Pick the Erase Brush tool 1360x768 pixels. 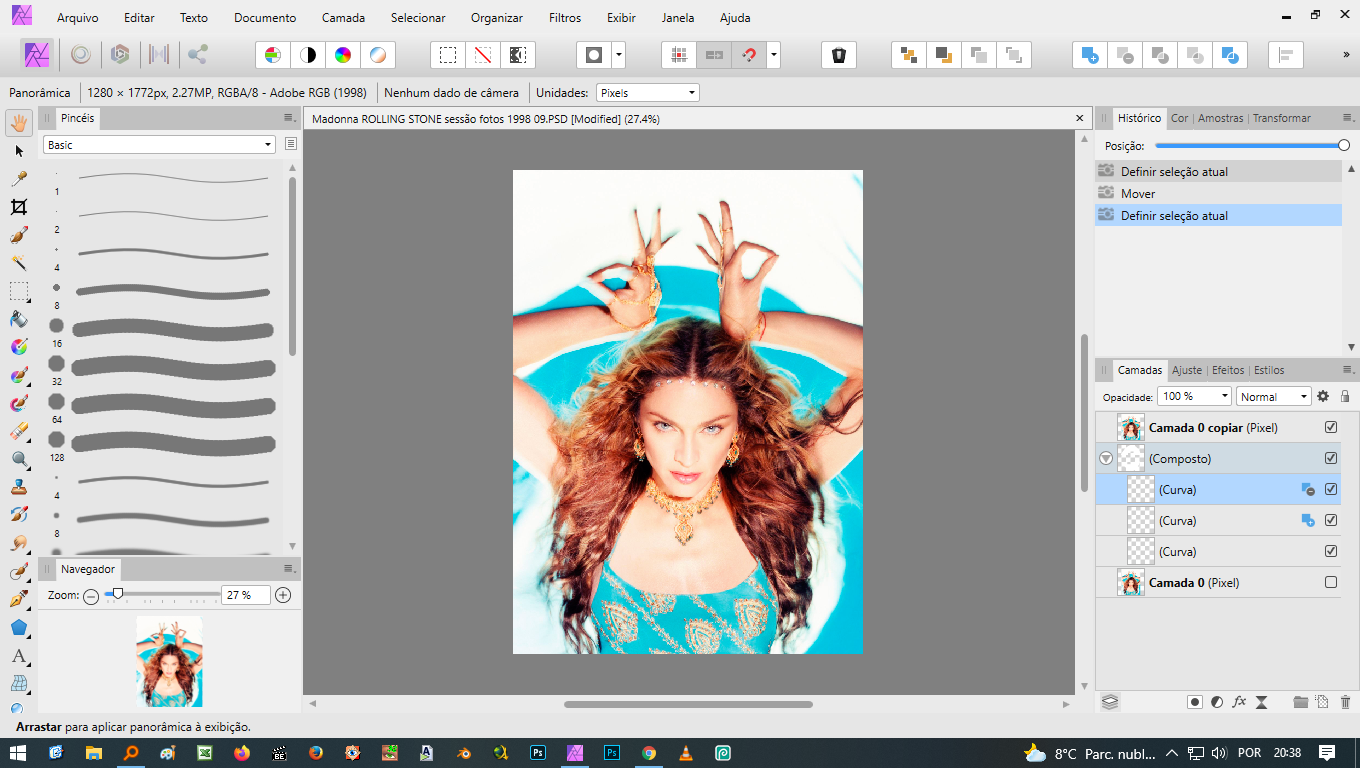[19, 431]
